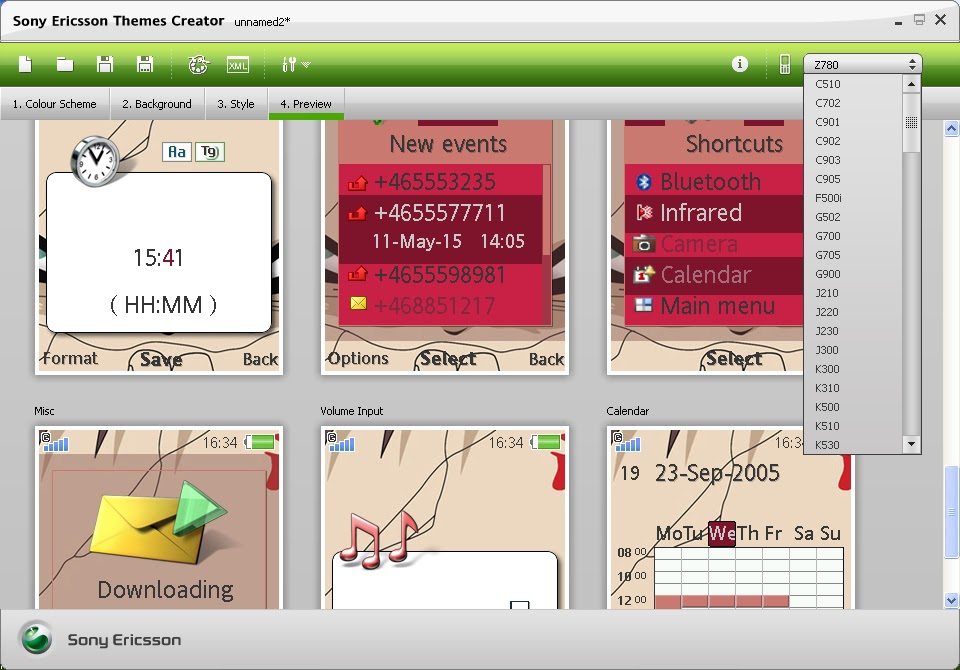
Task: Click the preview pane scrollbar thumb
Action: click(951, 512)
